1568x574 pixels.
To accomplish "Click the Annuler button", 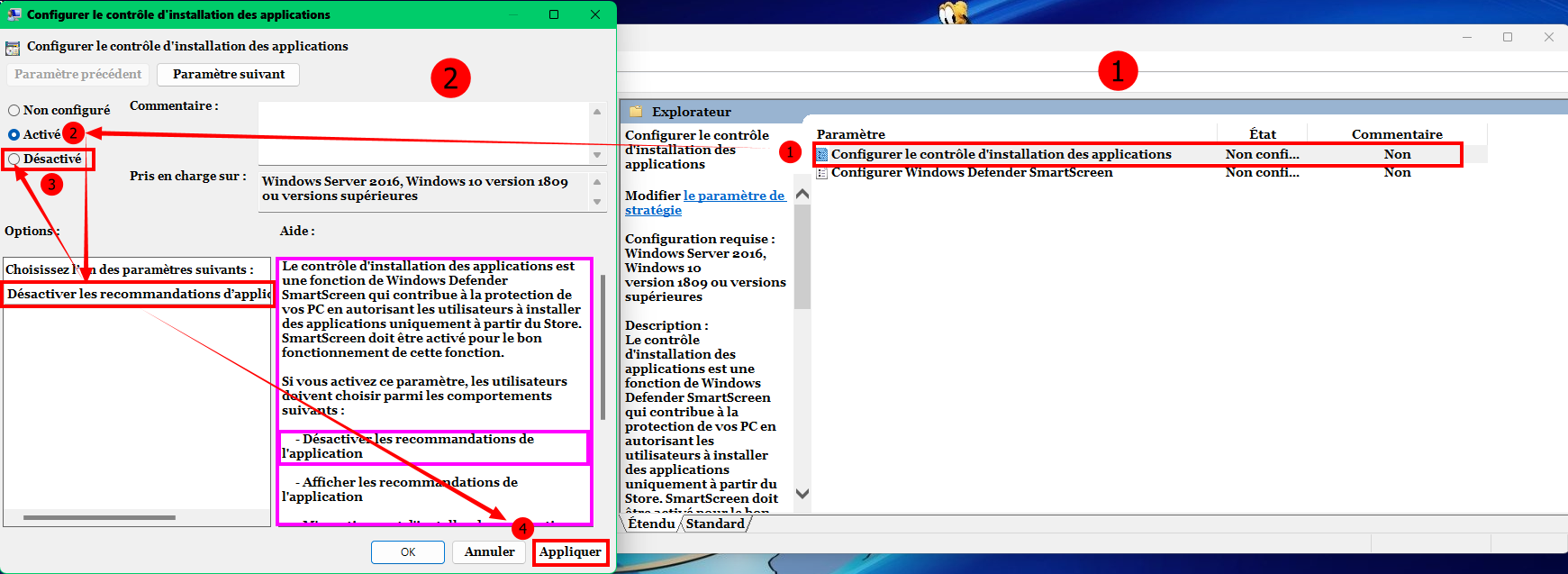I will tap(490, 551).
